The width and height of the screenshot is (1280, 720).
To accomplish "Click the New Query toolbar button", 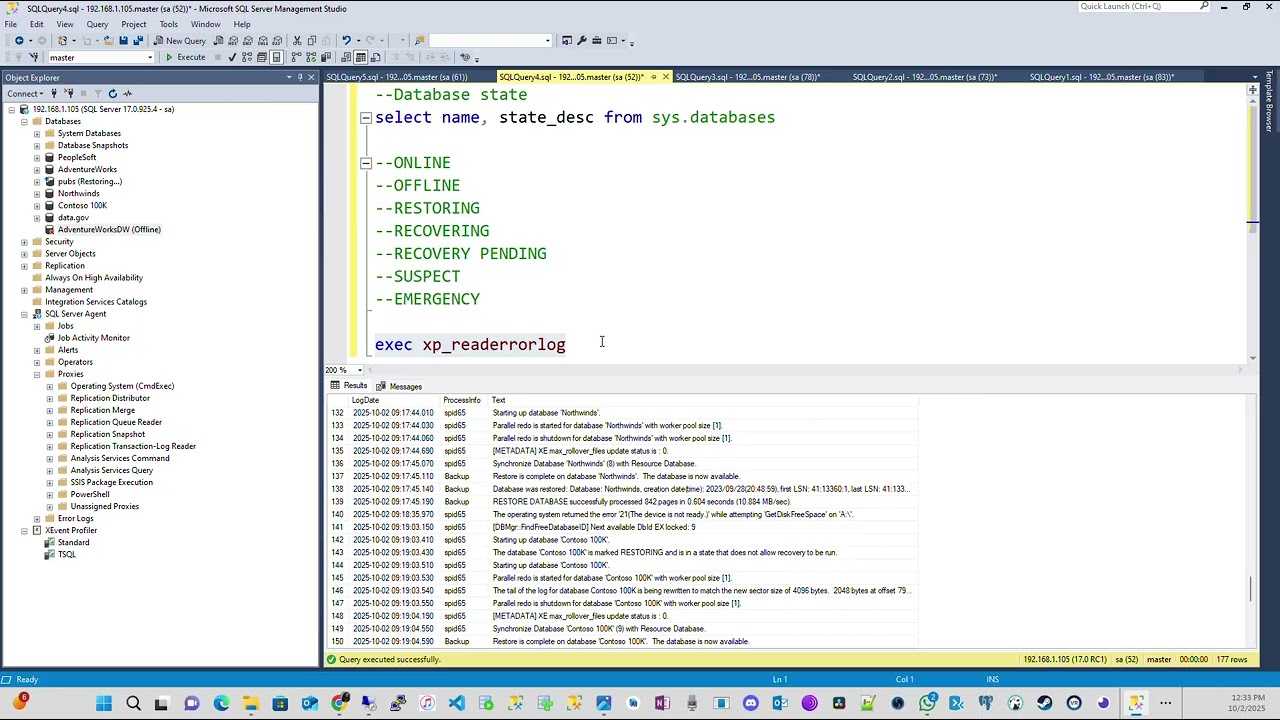I will [x=180, y=41].
